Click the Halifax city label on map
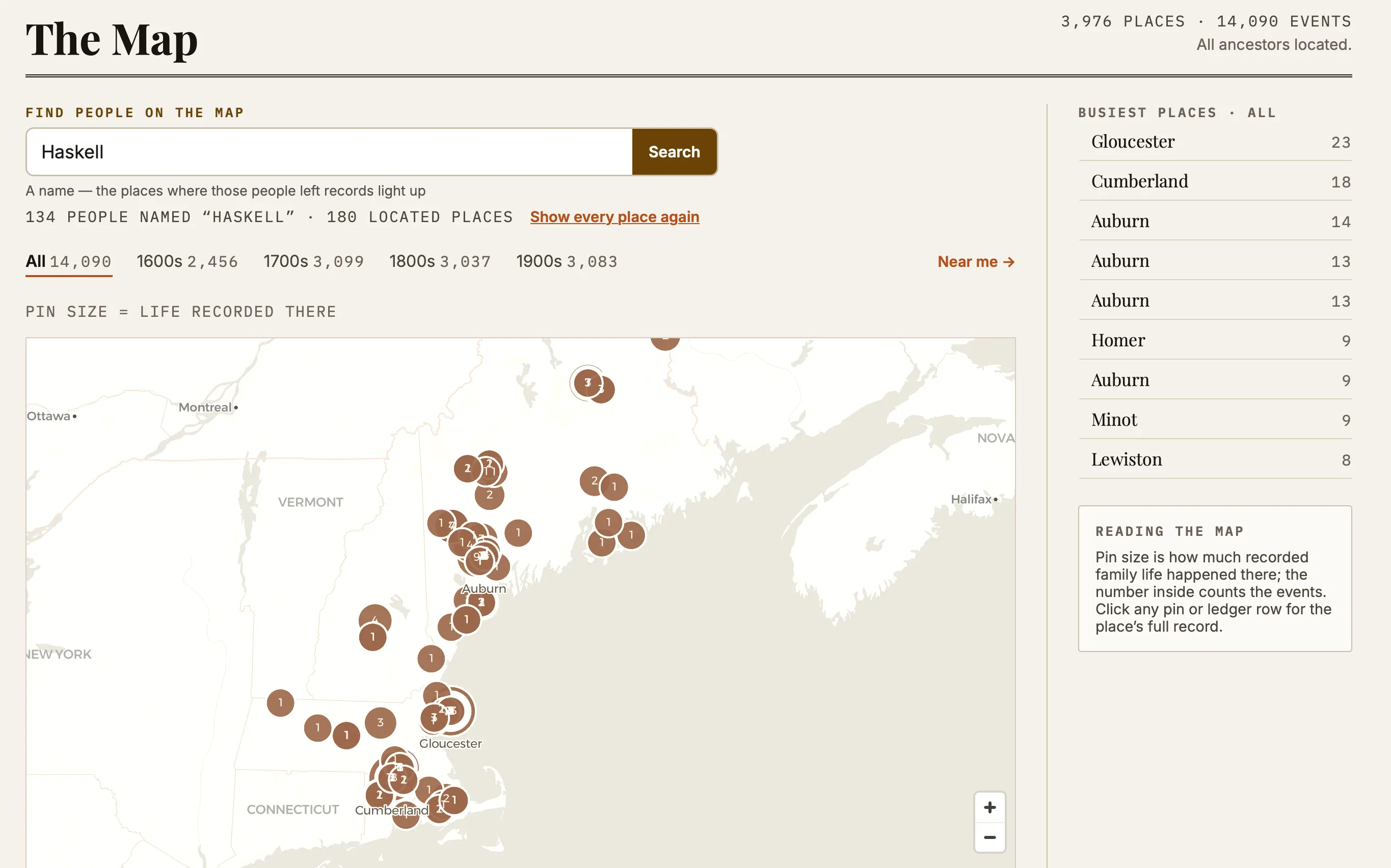1391x868 pixels. tap(971, 499)
